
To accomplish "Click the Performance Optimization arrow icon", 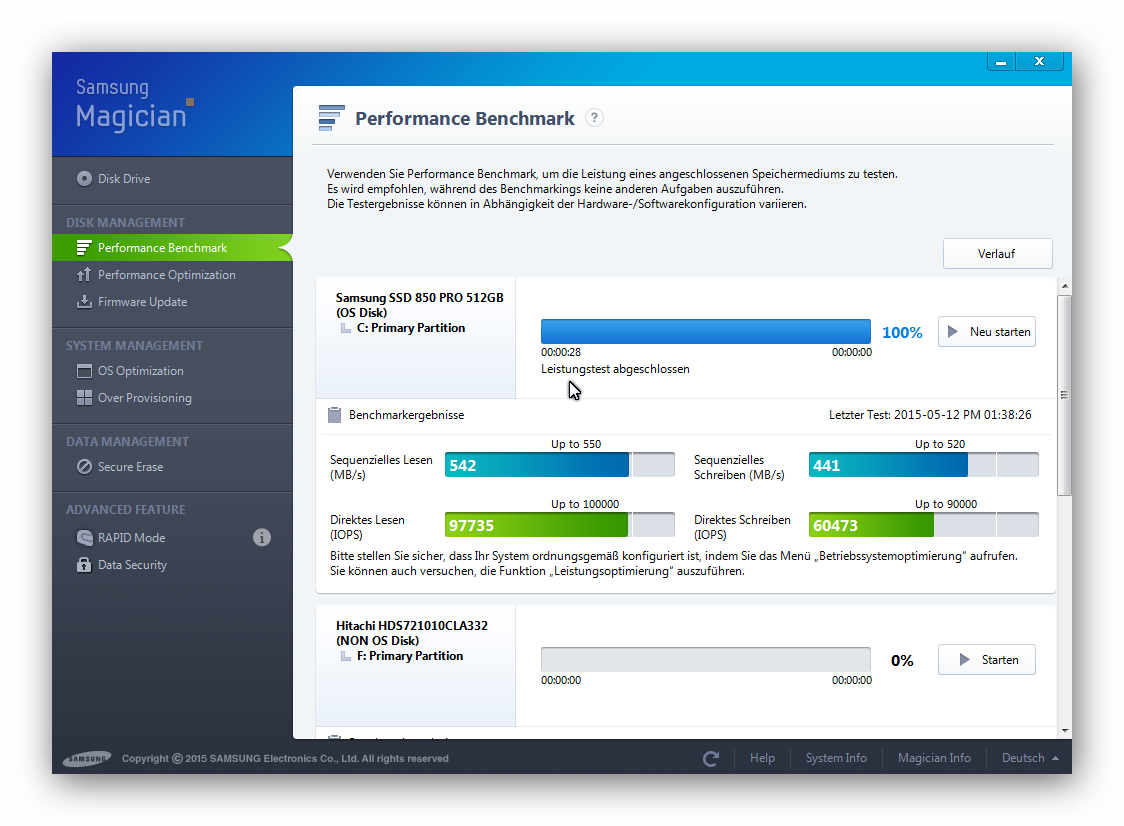I will pyautogui.click(x=84, y=275).
